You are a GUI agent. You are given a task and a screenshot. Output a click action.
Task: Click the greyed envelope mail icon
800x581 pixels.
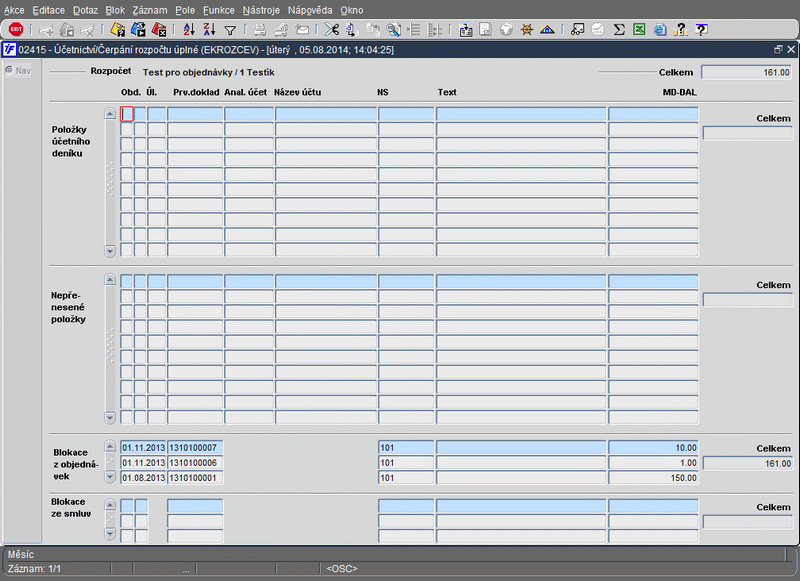[x=302, y=30]
